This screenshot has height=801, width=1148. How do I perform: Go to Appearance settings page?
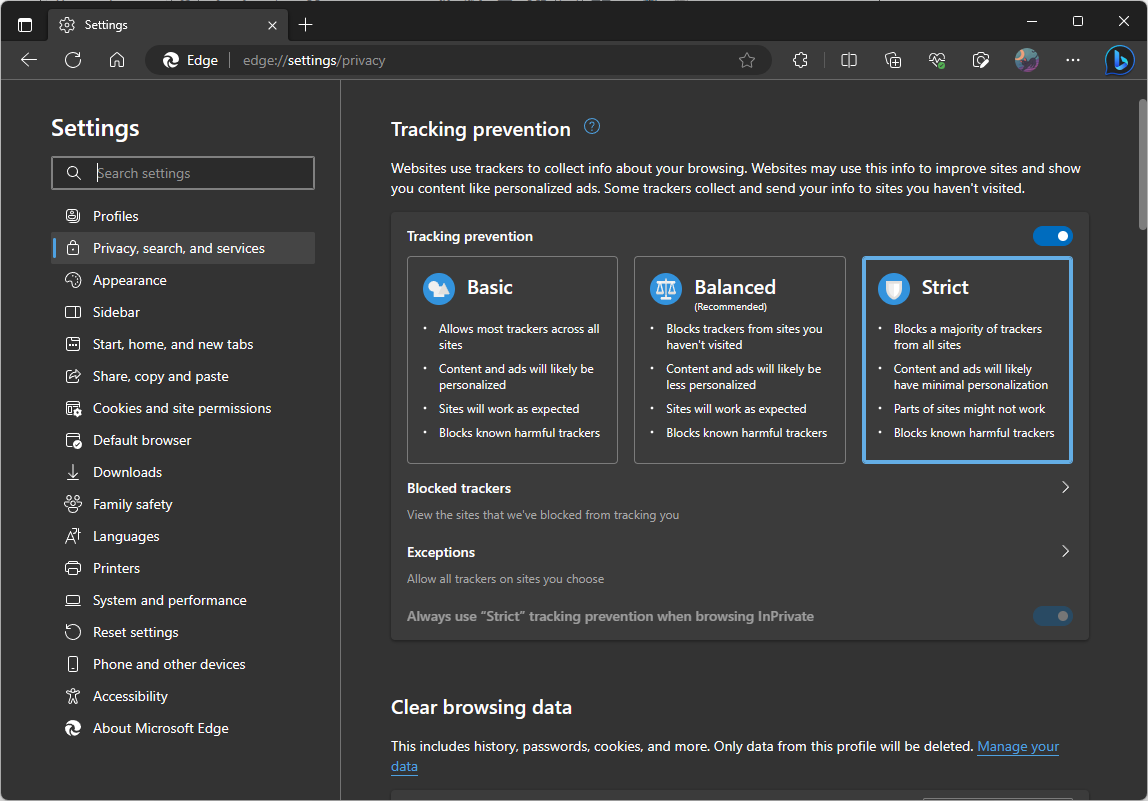point(130,280)
